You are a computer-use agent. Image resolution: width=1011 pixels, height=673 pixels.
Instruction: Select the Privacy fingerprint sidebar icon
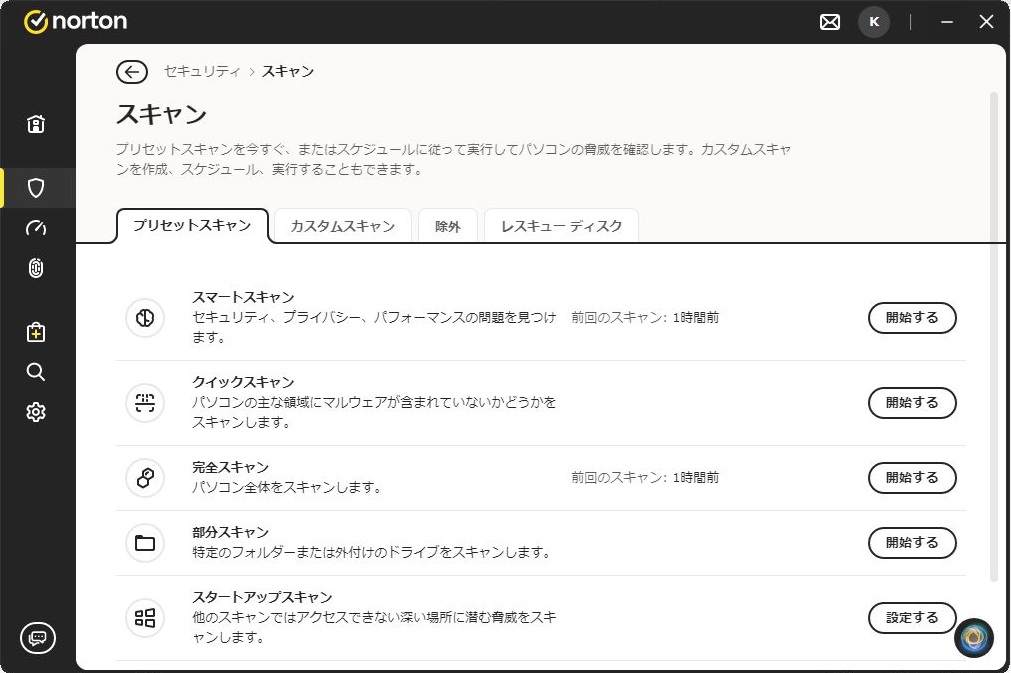36,268
